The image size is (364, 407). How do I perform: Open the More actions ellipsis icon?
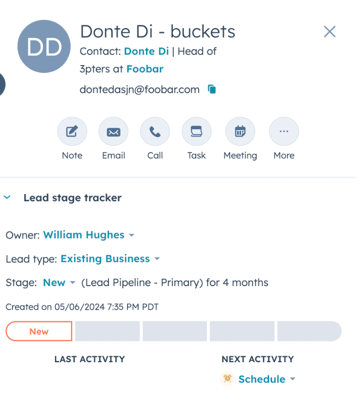(x=284, y=132)
